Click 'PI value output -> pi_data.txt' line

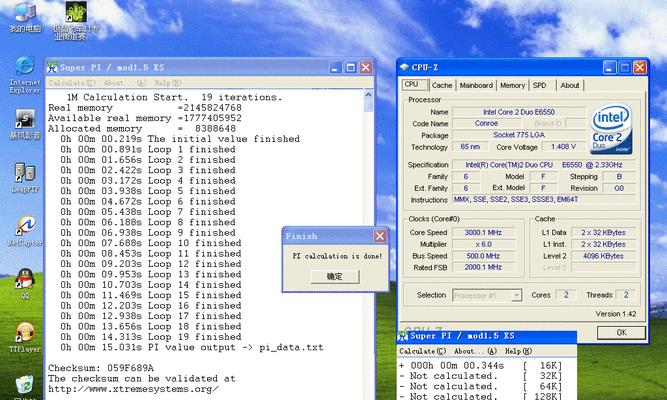(x=191, y=347)
